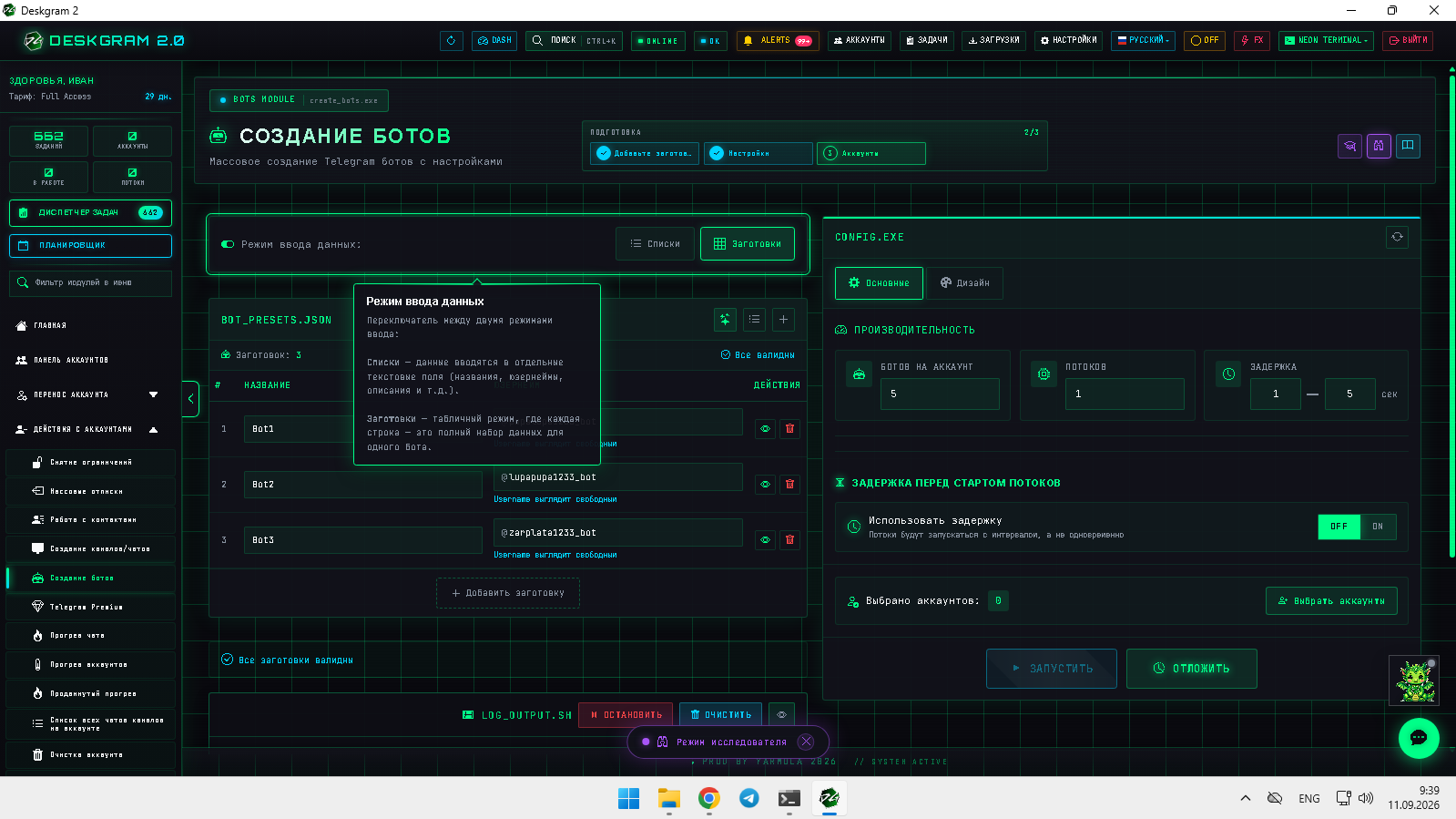Click the dragon mascot thumbnail
This screenshot has height=819, width=1456.
(x=1413, y=681)
